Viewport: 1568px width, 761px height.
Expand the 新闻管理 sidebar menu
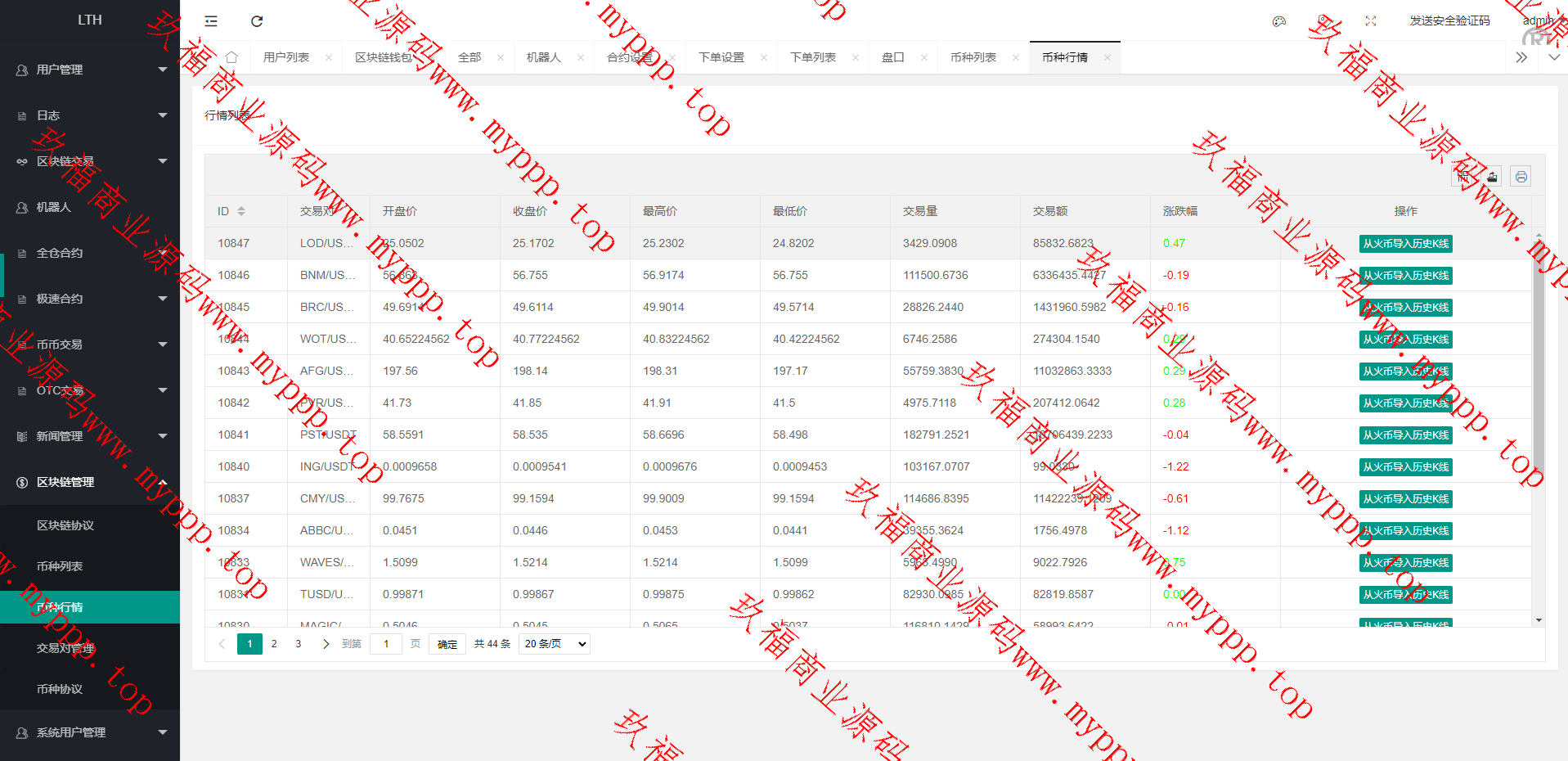[90, 436]
